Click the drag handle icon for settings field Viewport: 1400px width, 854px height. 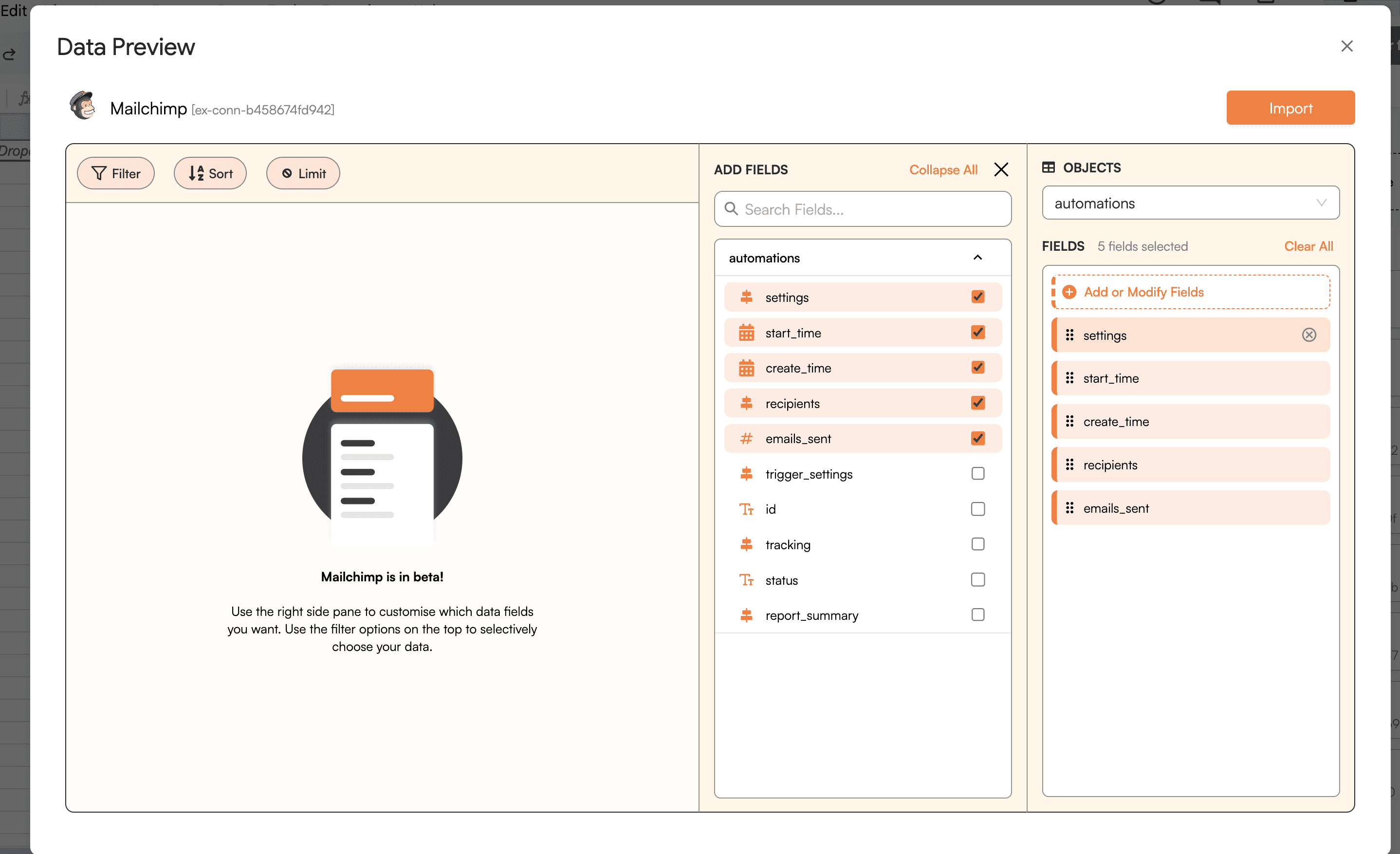coord(1070,335)
